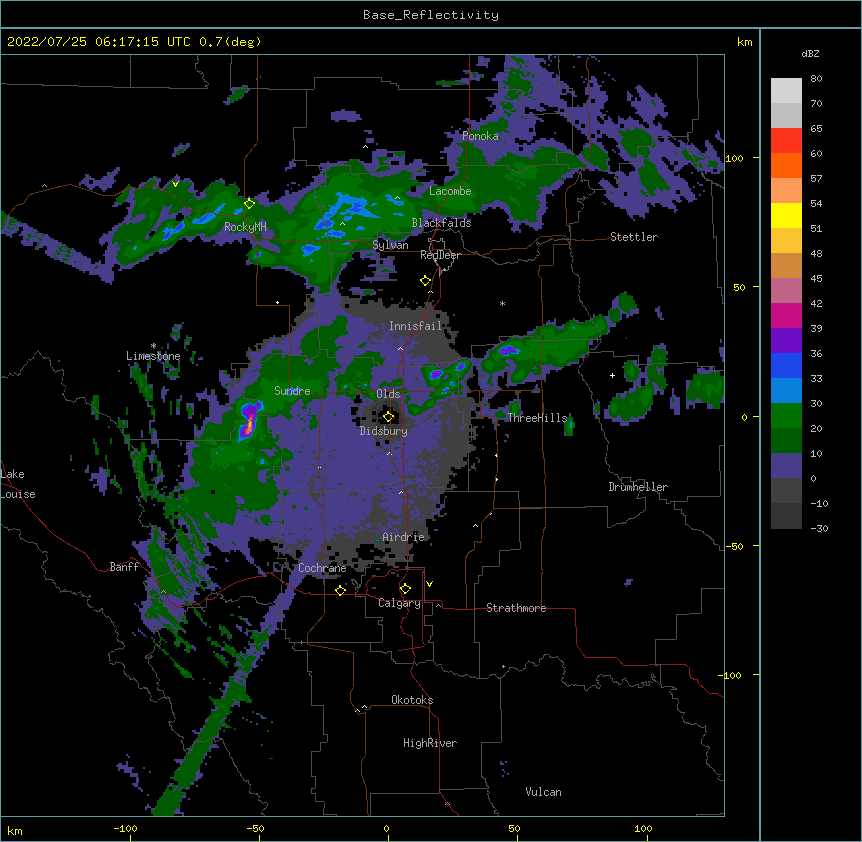Click the Cochrane label
Viewport: 862px width, 842px height.
tap(322, 568)
